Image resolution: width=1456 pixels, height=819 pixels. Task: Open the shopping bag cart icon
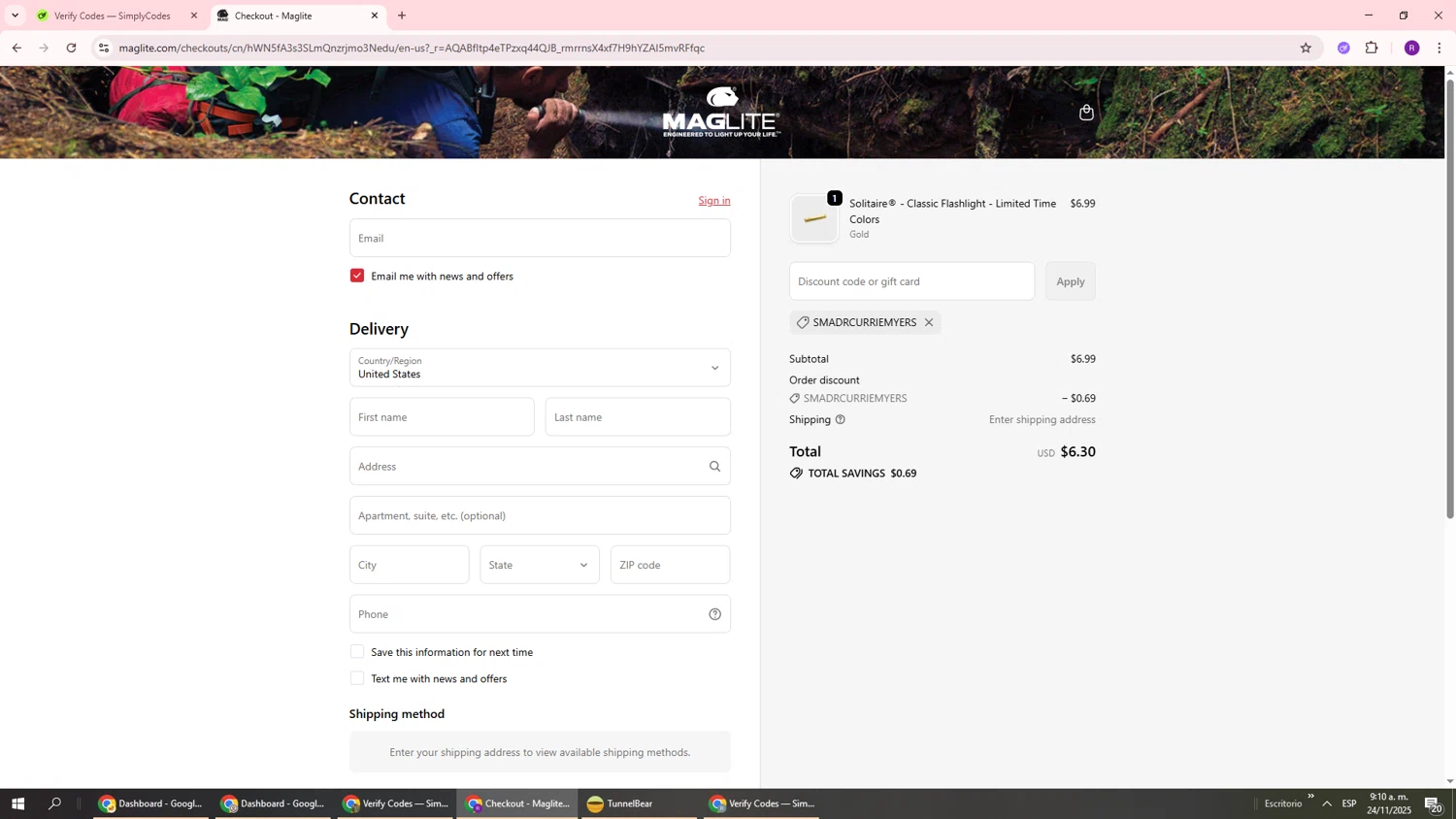click(1086, 113)
